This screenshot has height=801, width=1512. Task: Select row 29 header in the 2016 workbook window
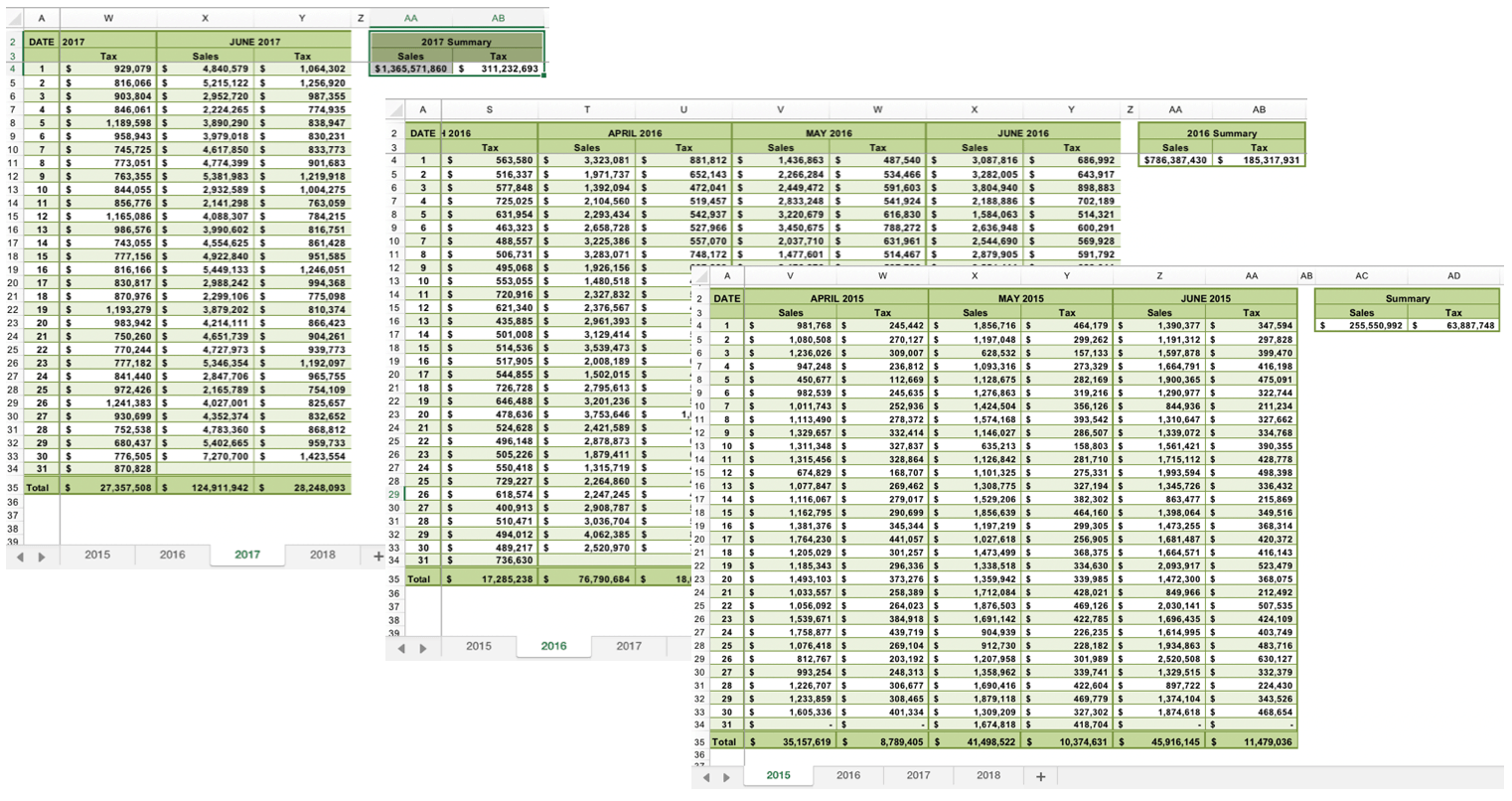tap(393, 494)
